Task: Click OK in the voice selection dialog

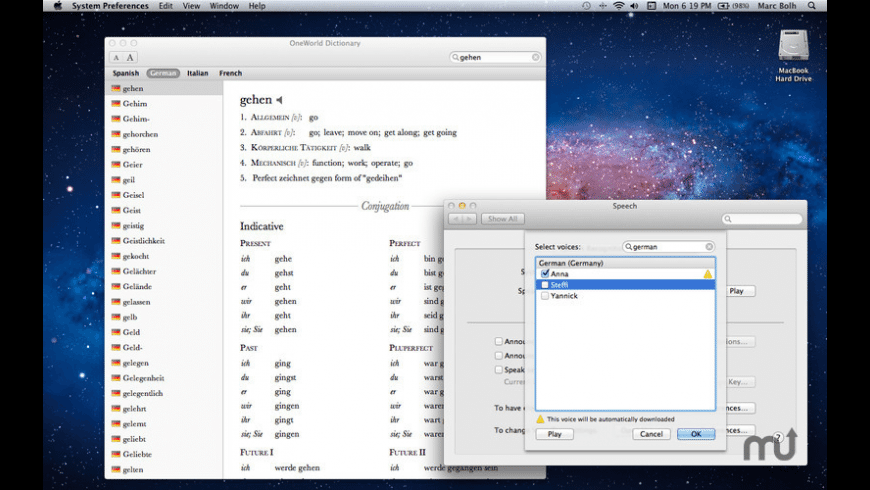Action: (696, 434)
